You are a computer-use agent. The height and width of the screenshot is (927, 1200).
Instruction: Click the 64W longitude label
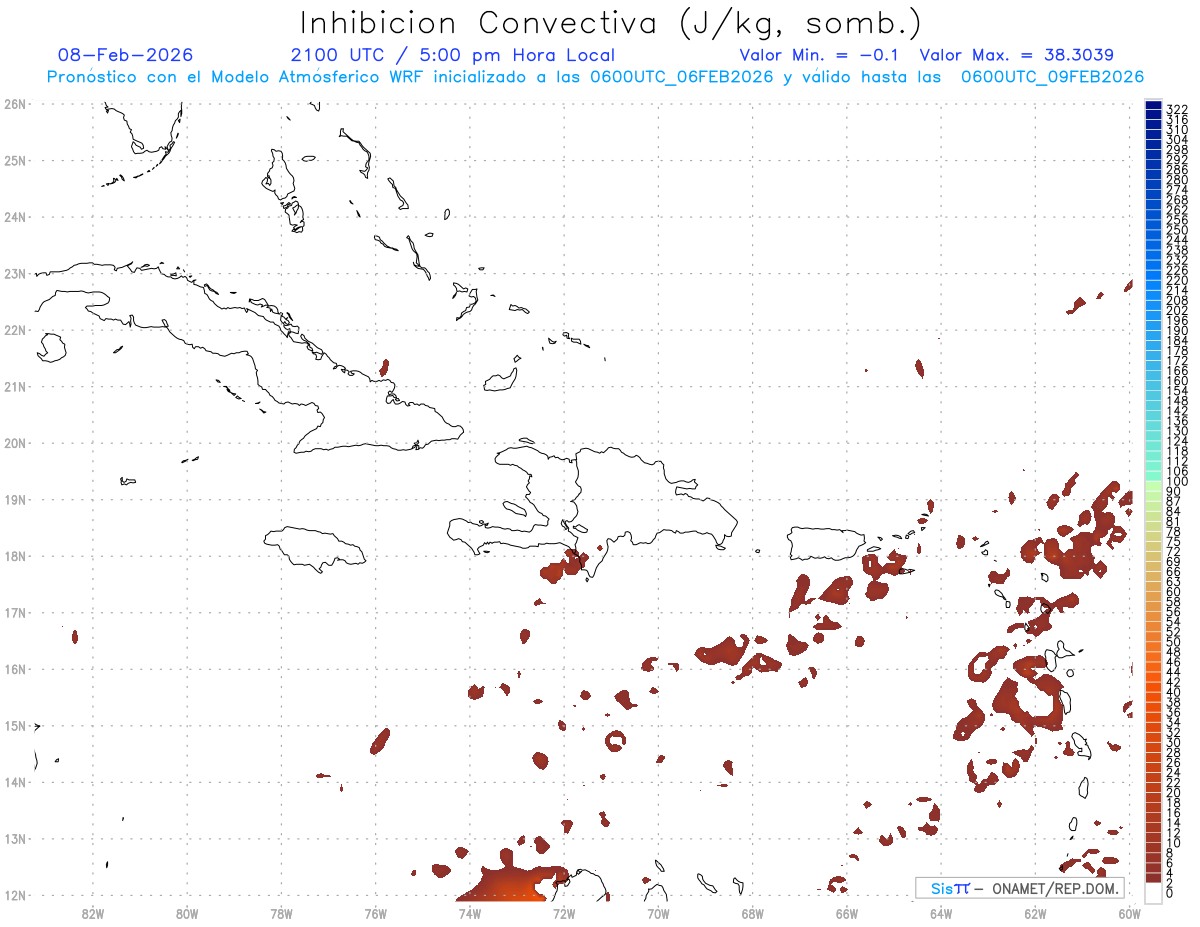click(x=941, y=913)
